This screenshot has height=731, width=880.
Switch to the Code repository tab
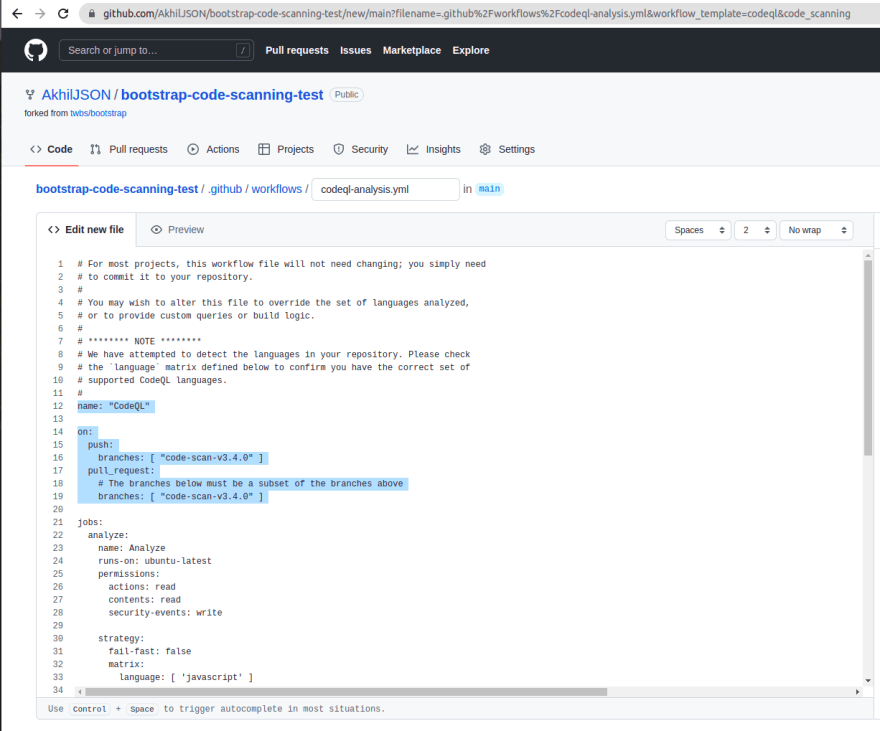tap(52, 149)
